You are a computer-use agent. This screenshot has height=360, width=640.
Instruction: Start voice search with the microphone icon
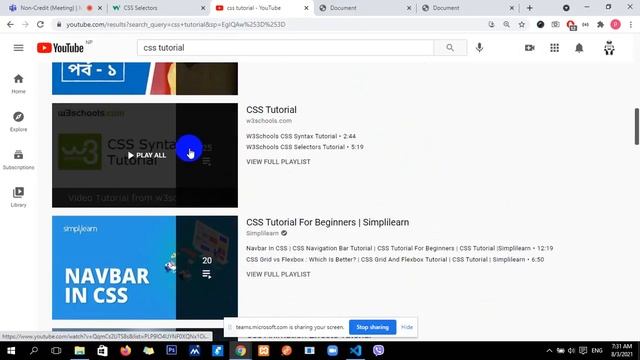tap(480, 48)
